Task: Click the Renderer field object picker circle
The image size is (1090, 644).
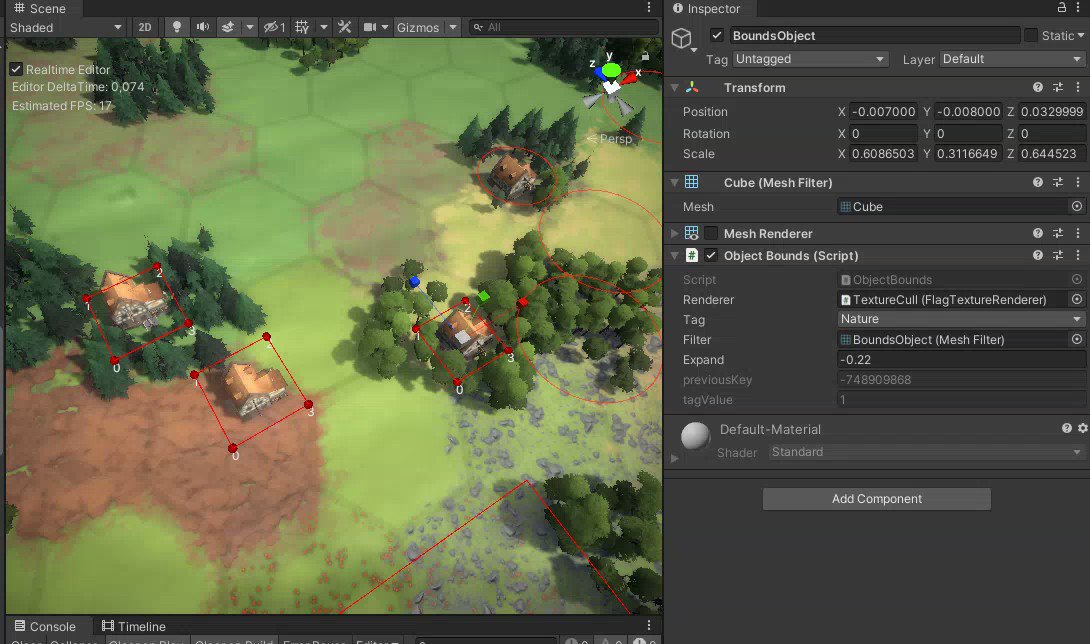Action: click(1077, 299)
